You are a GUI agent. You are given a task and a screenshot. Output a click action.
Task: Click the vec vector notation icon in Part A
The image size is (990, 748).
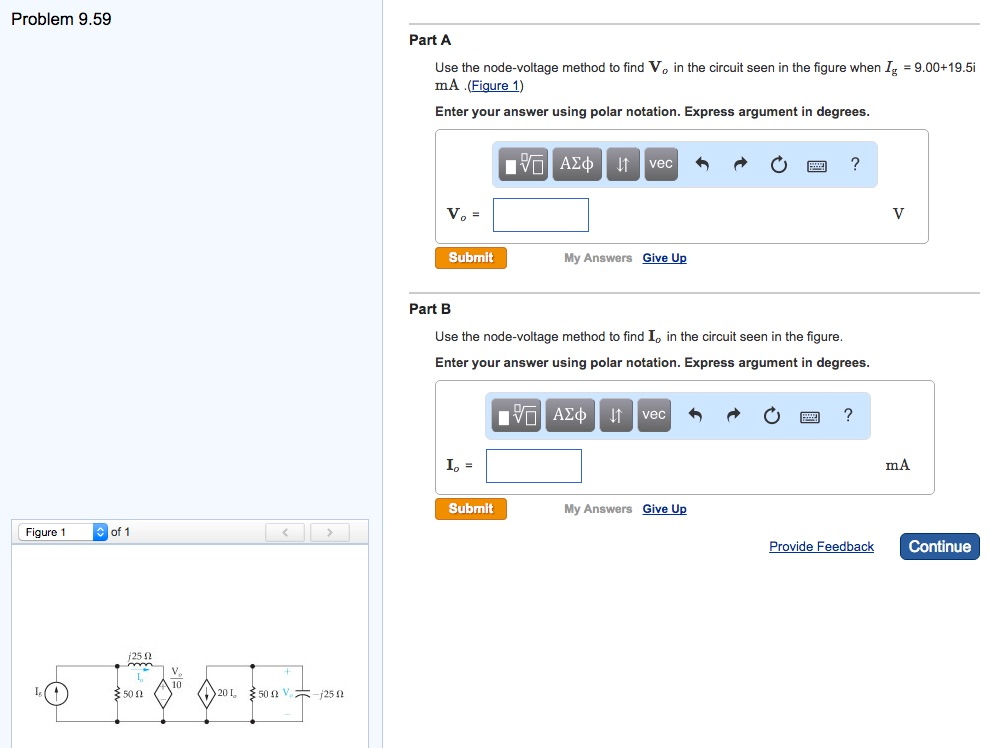pos(660,164)
